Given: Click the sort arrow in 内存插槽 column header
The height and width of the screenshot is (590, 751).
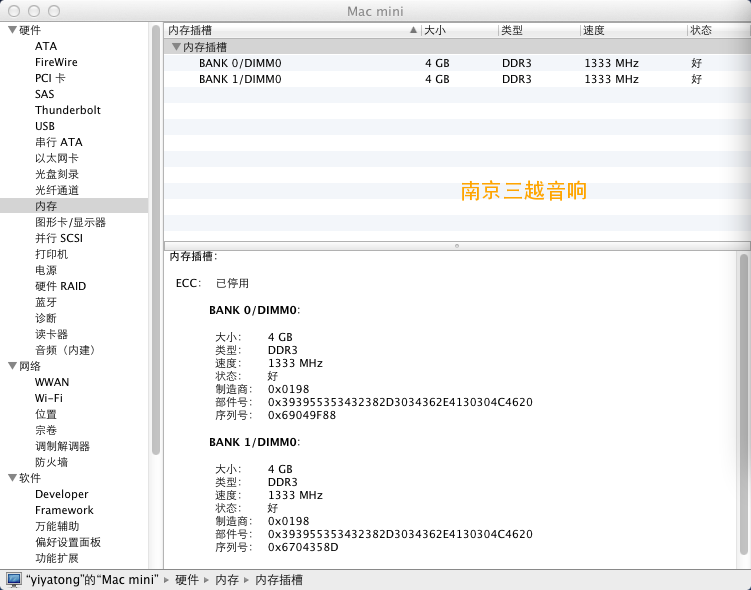Looking at the screenshot, I should pyautogui.click(x=413, y=30).
